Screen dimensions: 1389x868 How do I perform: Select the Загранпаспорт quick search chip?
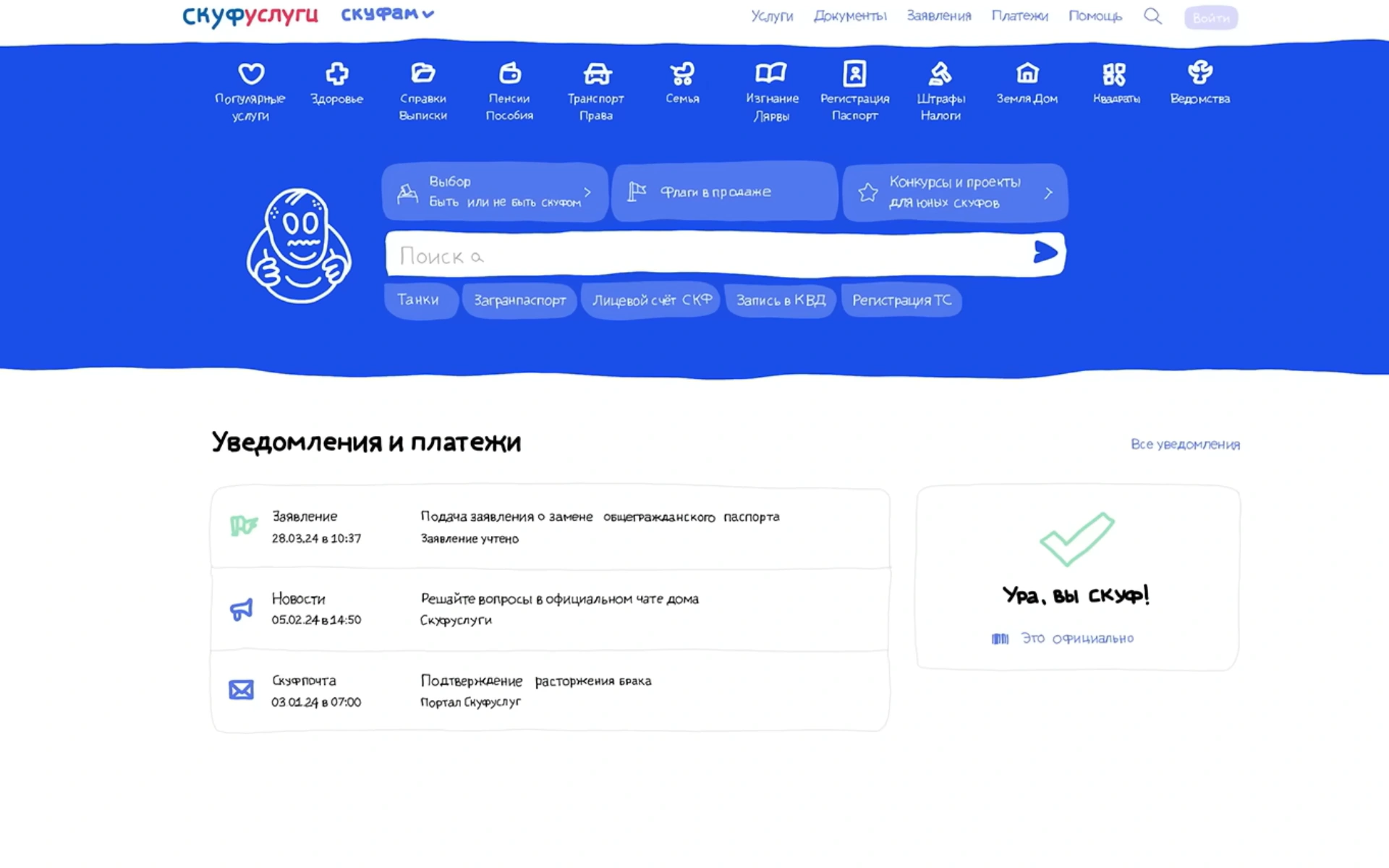point(519,300)
